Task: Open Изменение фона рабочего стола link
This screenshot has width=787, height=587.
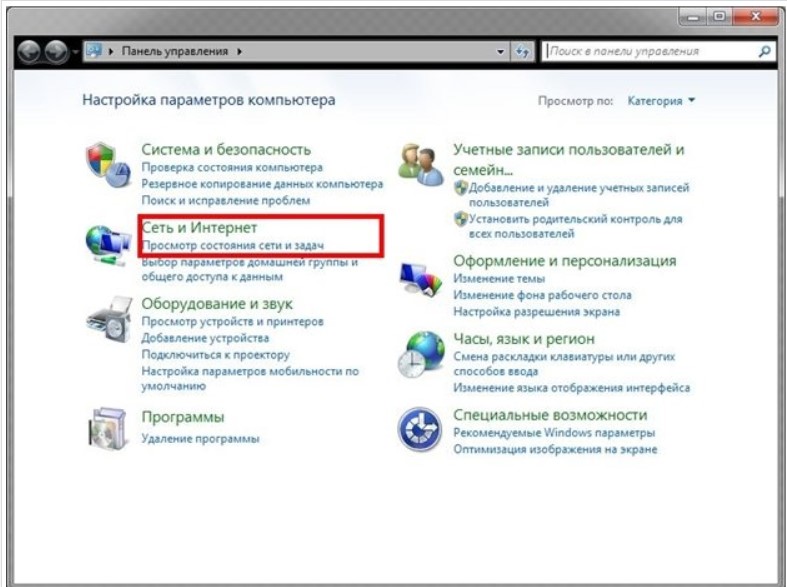Action: 542,295
